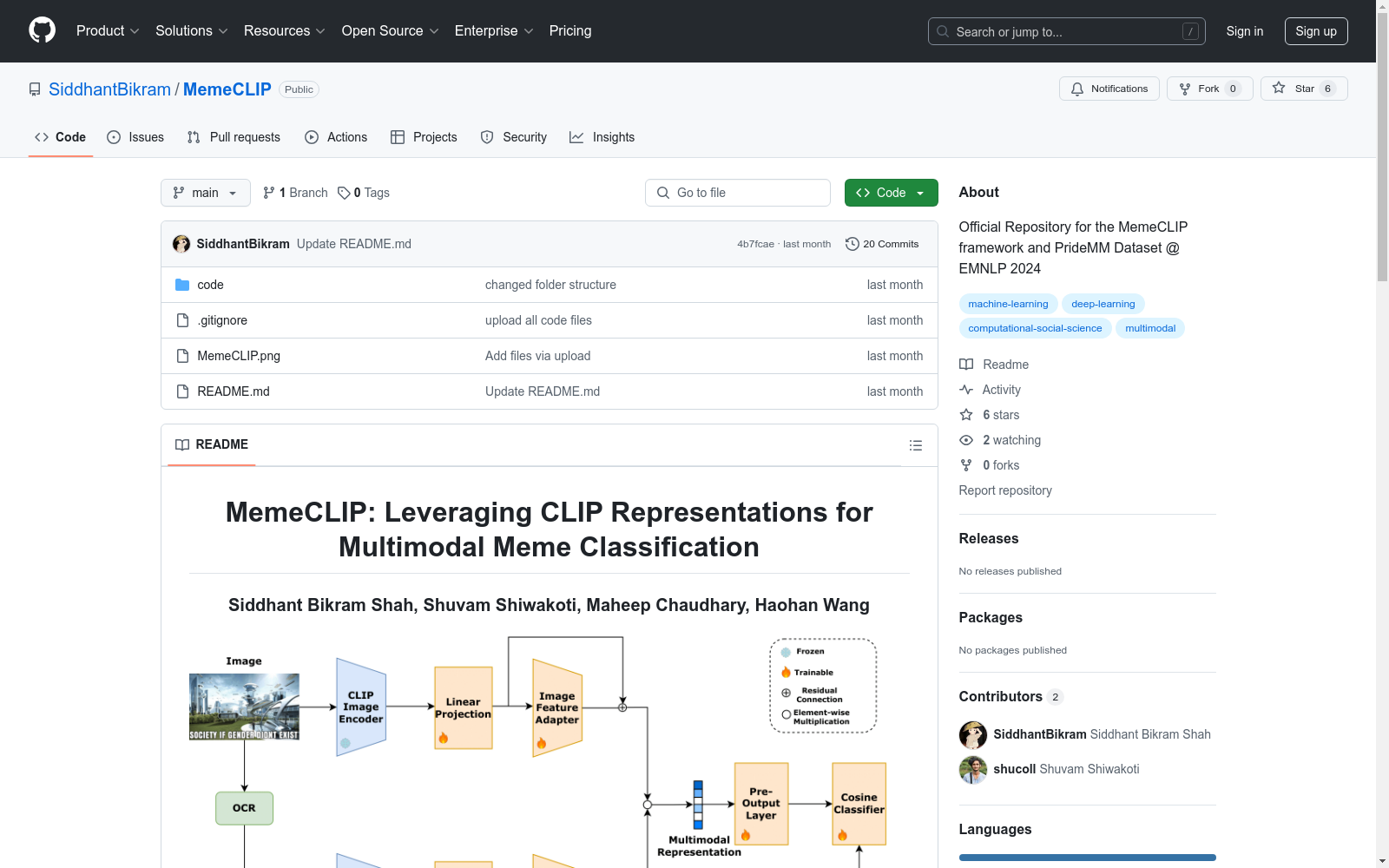The image size is (1389, 868).
Task: Click the deep-learning topic tag
Action: click(1103, 304)
